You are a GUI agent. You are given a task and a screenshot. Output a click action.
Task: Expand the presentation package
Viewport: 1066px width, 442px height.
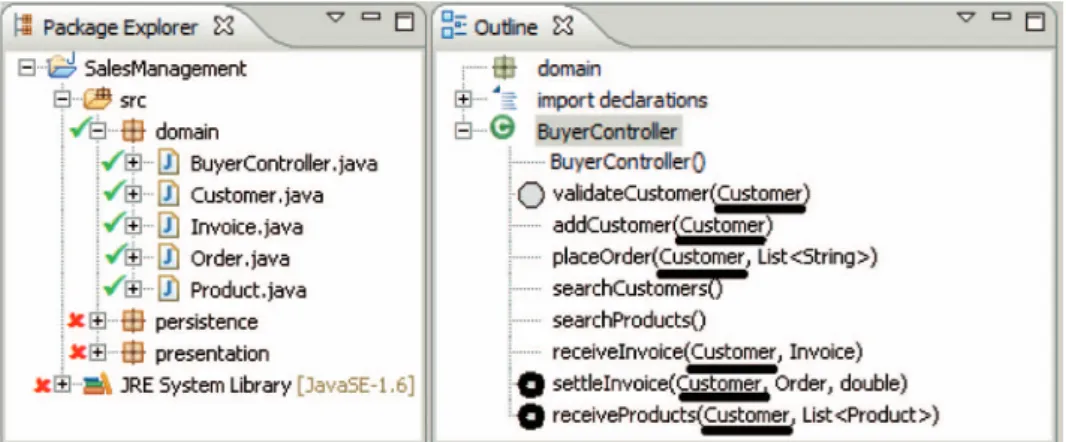98,354
